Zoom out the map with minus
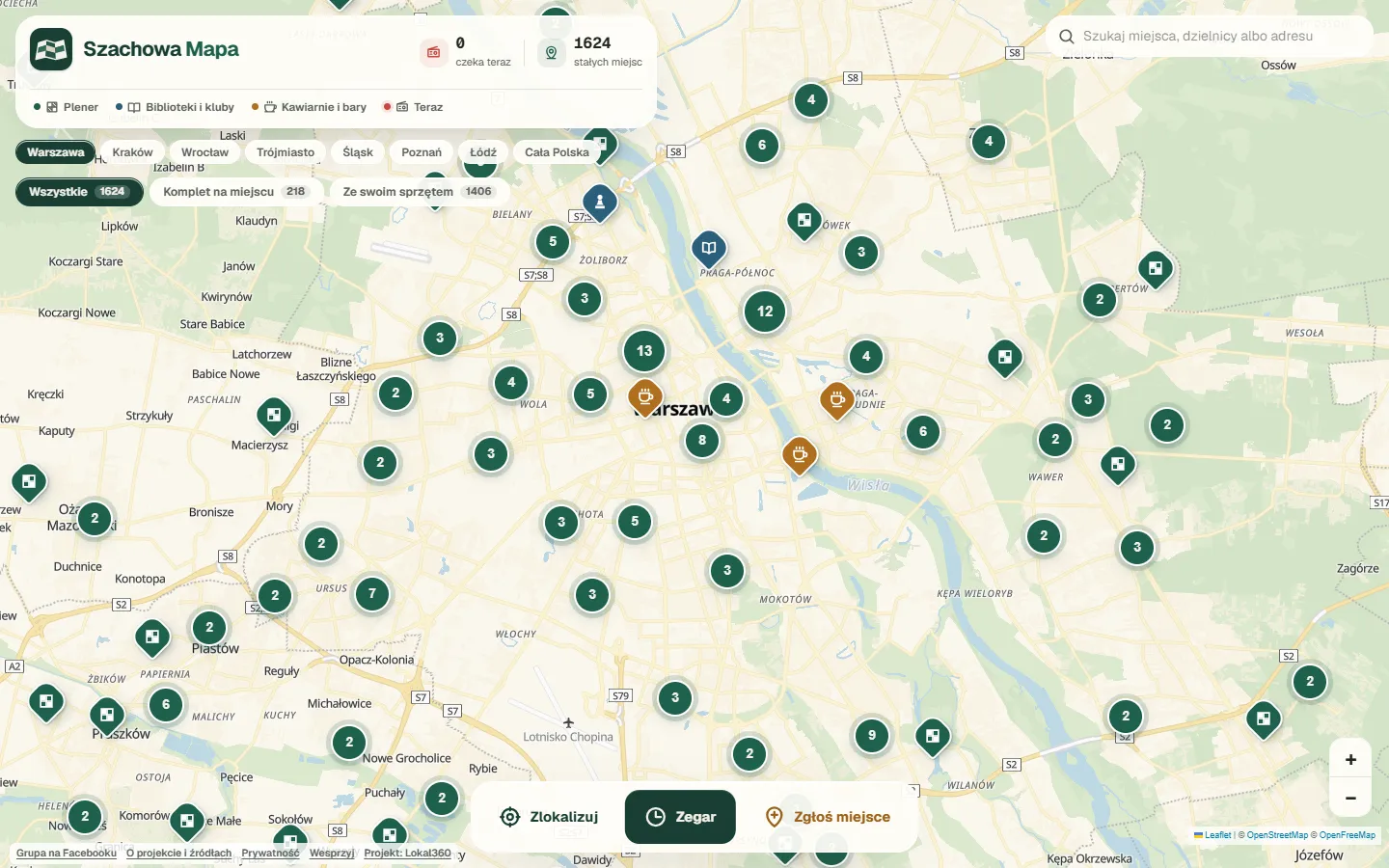1389x868 pixels. coord(1350,799)
